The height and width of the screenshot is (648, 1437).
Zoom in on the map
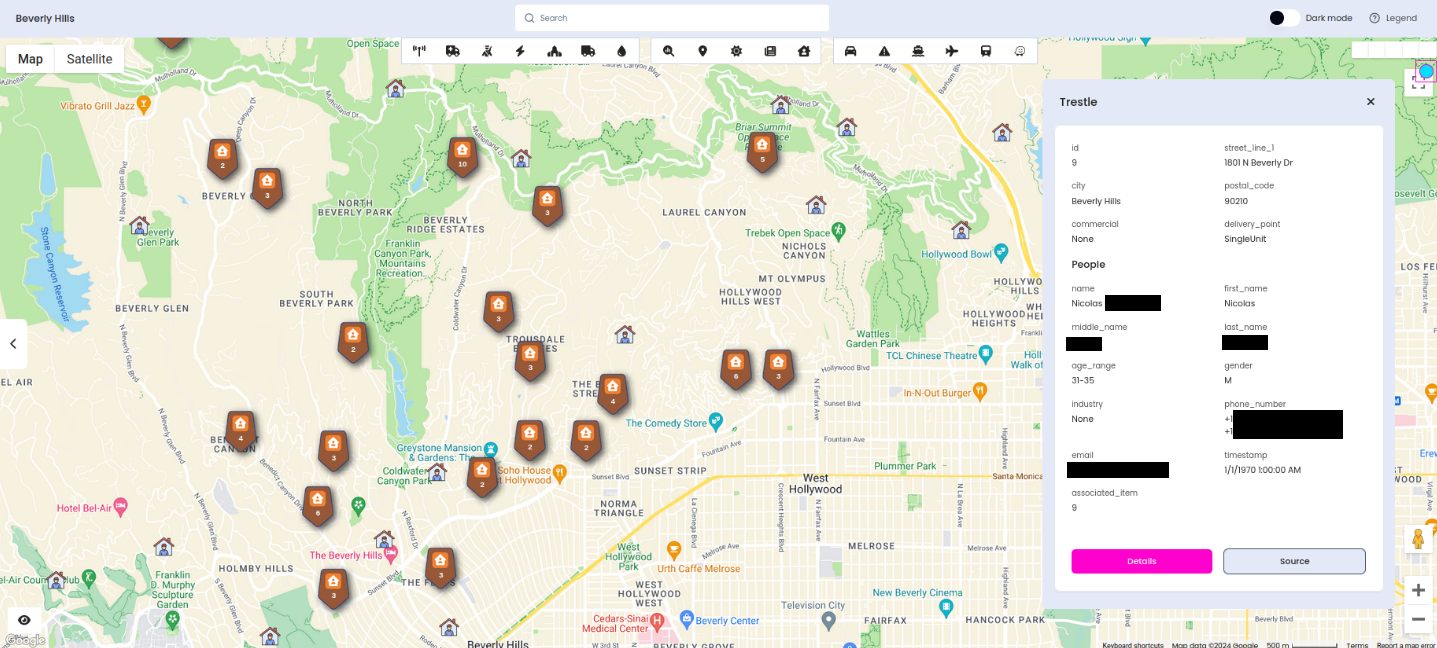coord(1418,590)
